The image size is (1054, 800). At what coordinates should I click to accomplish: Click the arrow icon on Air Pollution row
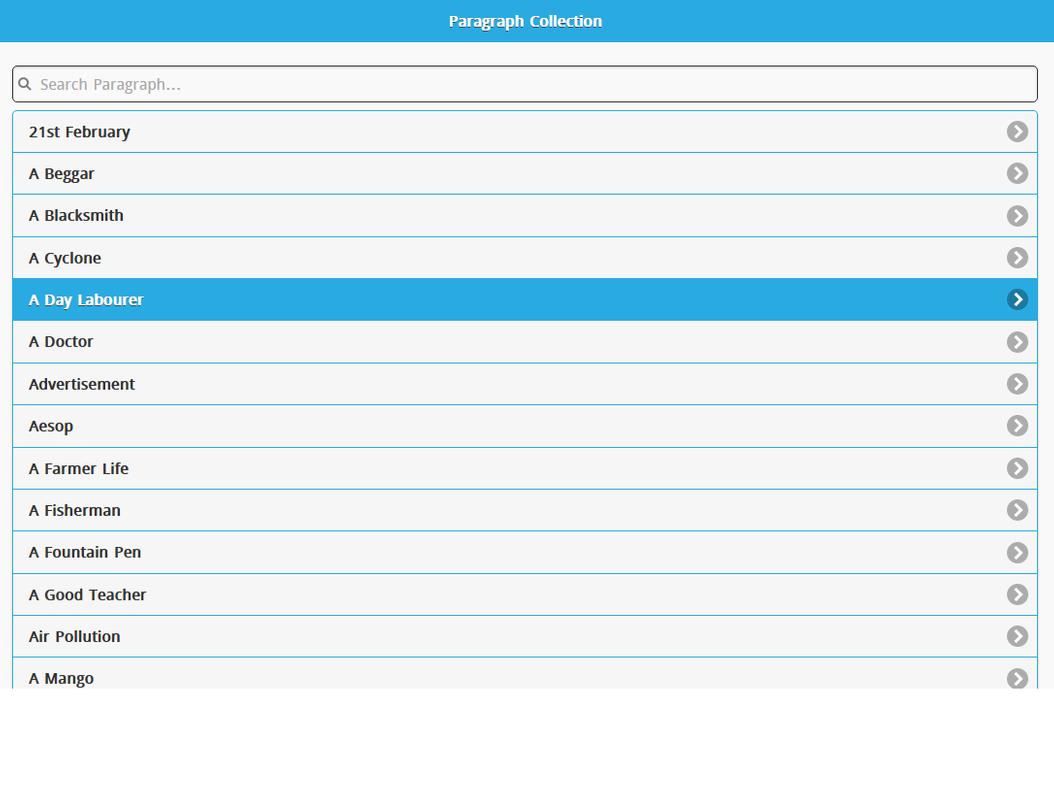[1016, 636]
